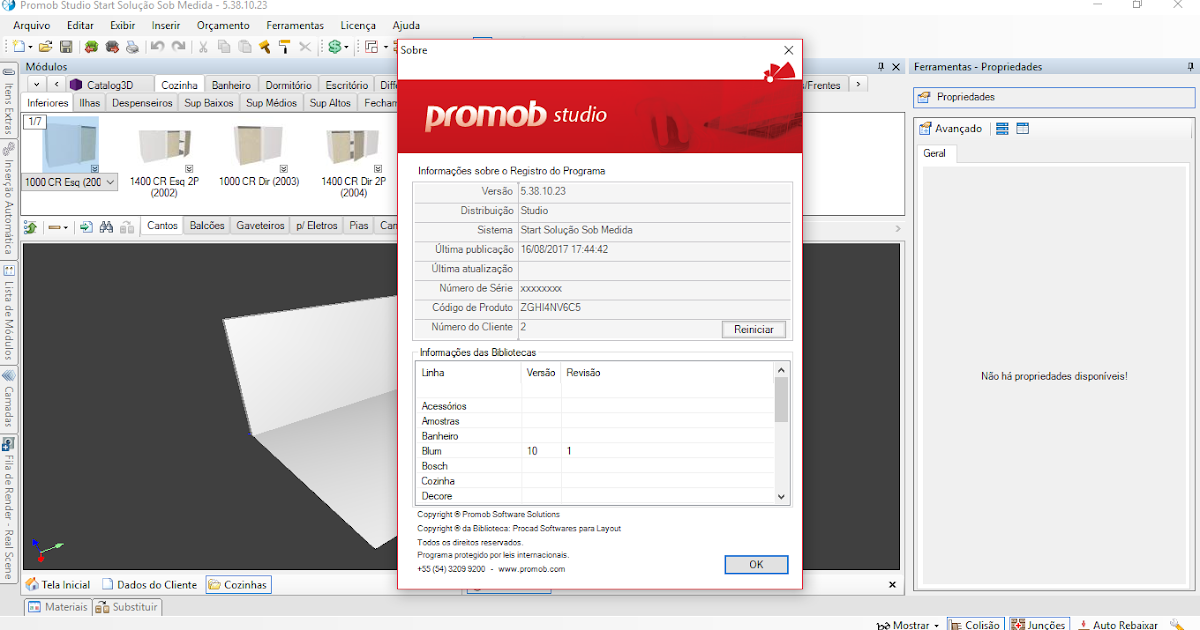Click the table view icon beside Avançado
Screen dimensions: 1200x630
(1022, 128)
